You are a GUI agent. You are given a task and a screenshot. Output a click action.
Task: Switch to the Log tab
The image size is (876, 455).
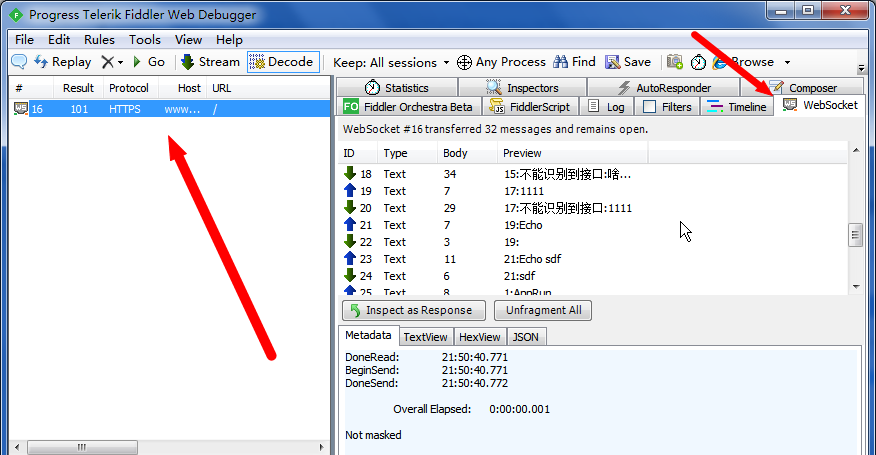607,107
